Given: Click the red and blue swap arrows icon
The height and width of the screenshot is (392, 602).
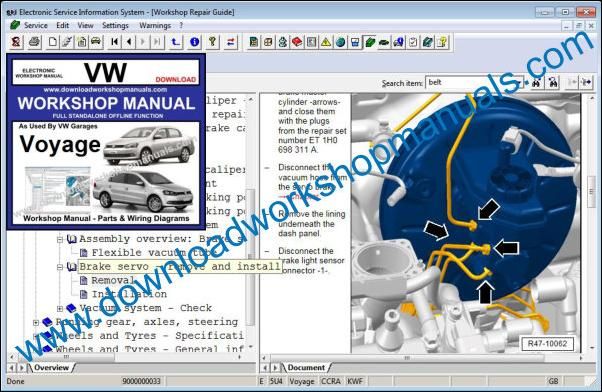Looking at the screenshot, I should [x=231, y=41].
